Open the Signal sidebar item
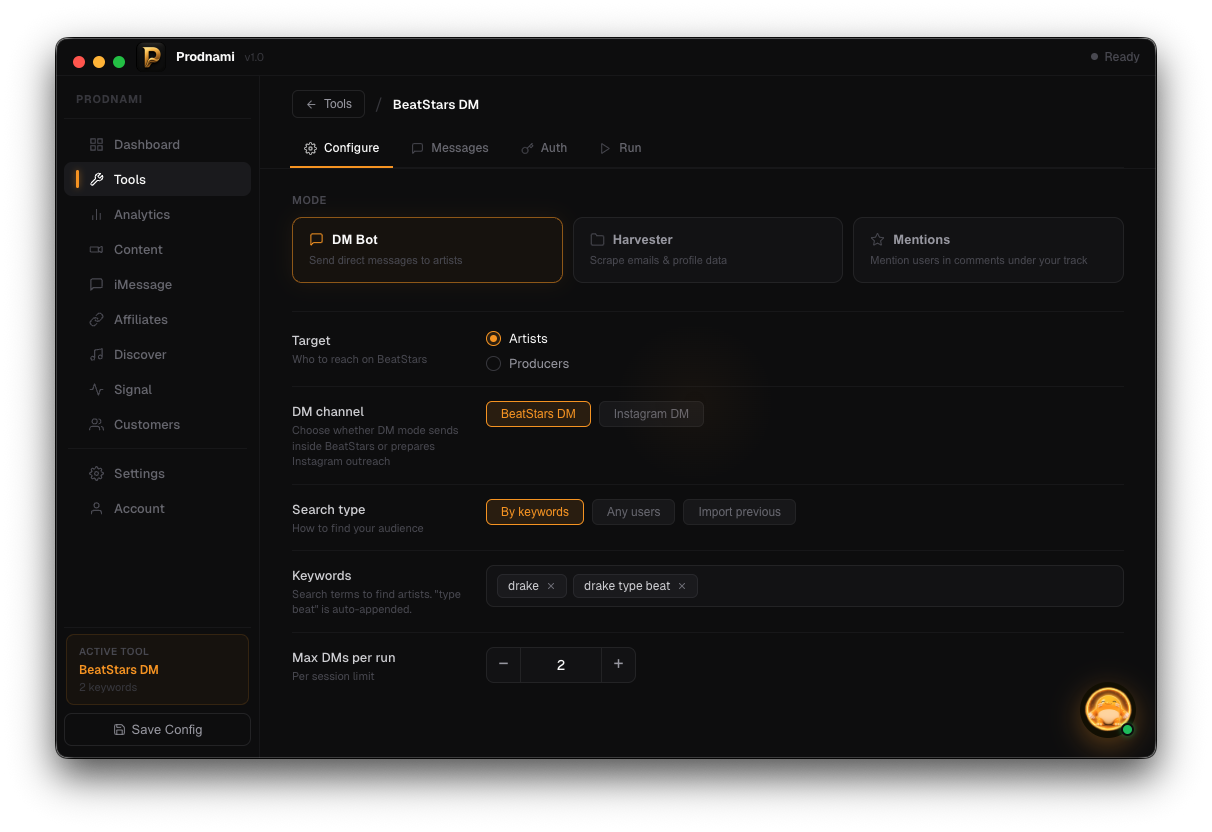This screenshot has width=1212, height=832. coord(157,390)
